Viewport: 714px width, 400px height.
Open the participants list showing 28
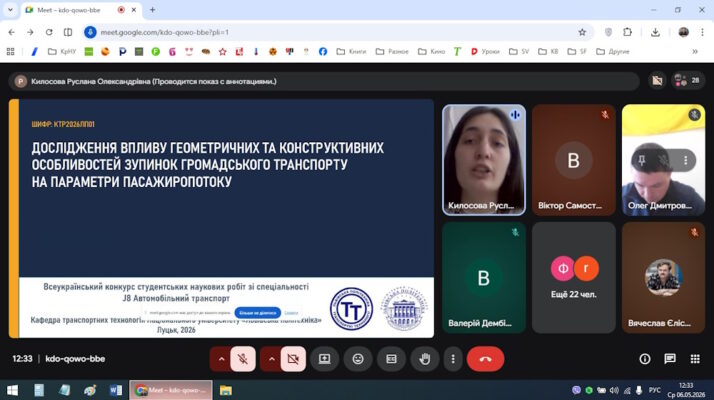coord(688,81)
